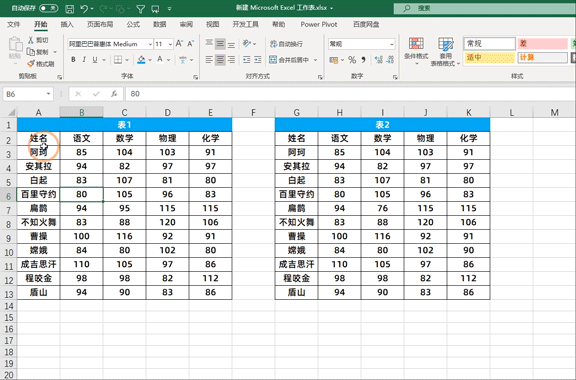The height and width of the screenshot is (380, 576).
Task: Open quick access toolbar customize arrow
Action: point(169,8)
